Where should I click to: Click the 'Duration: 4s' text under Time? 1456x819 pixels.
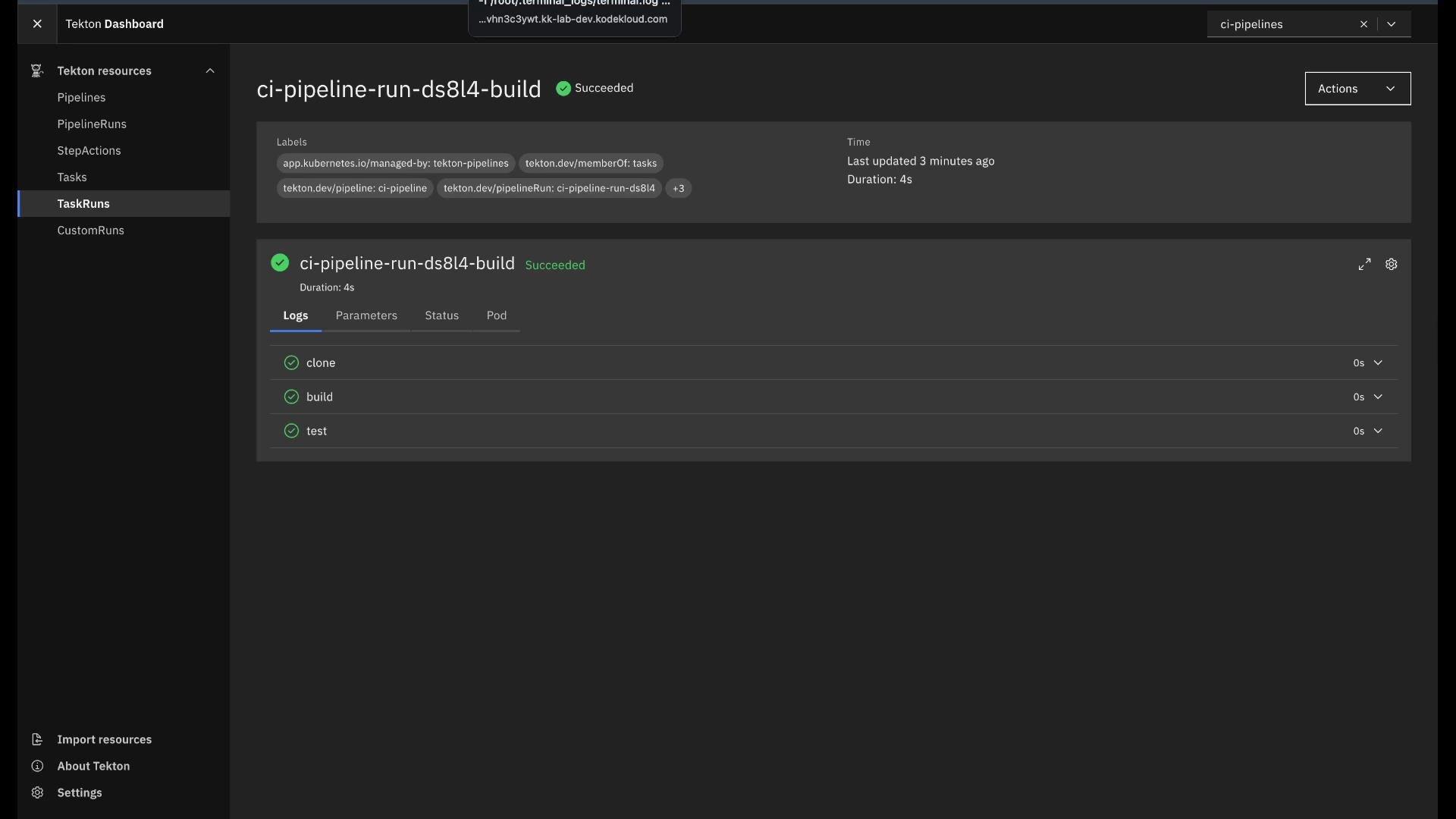pos(880,179)
